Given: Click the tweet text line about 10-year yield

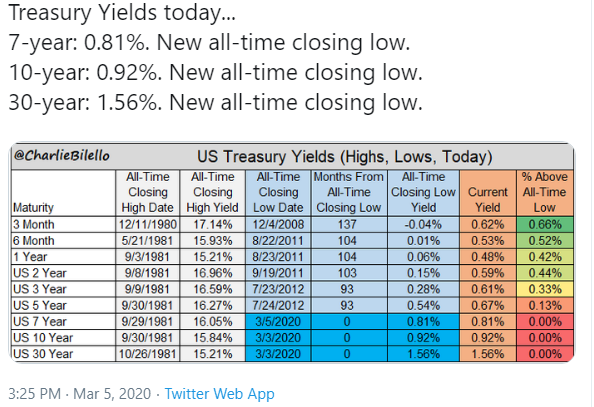Looking at the screenshot, I should pos(215,72).
